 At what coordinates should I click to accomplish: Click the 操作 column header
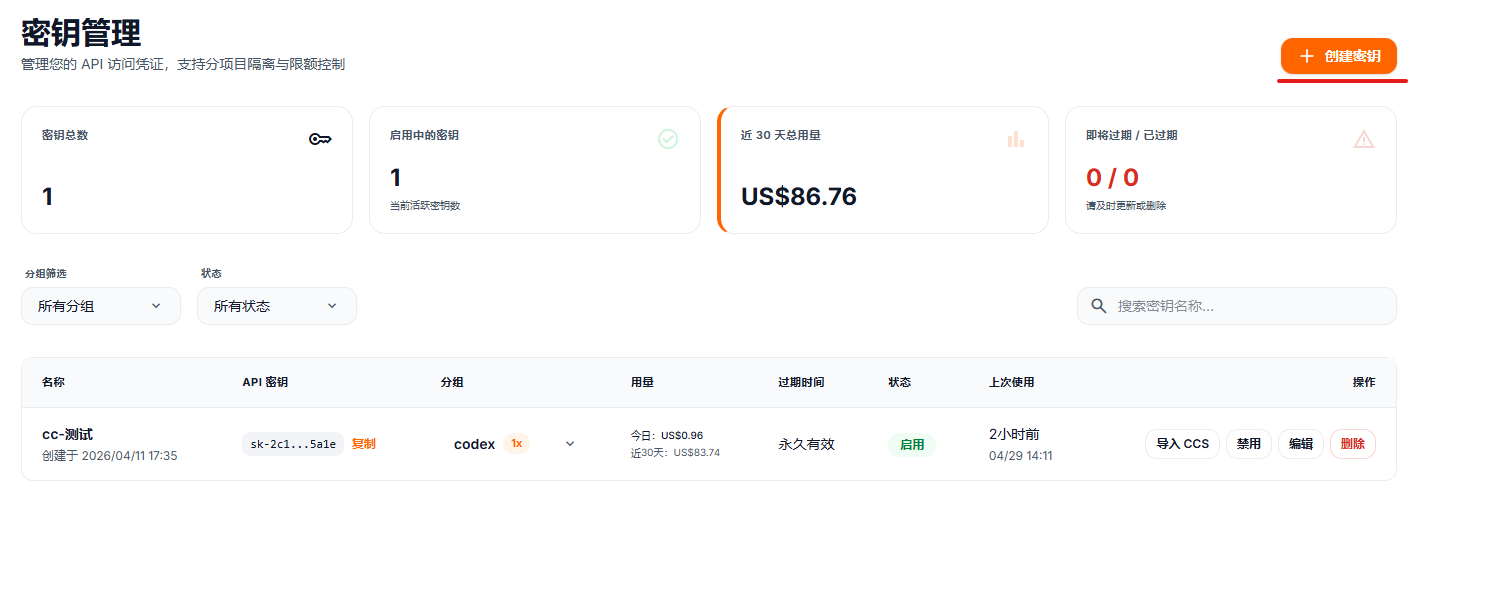(1364, 382)
